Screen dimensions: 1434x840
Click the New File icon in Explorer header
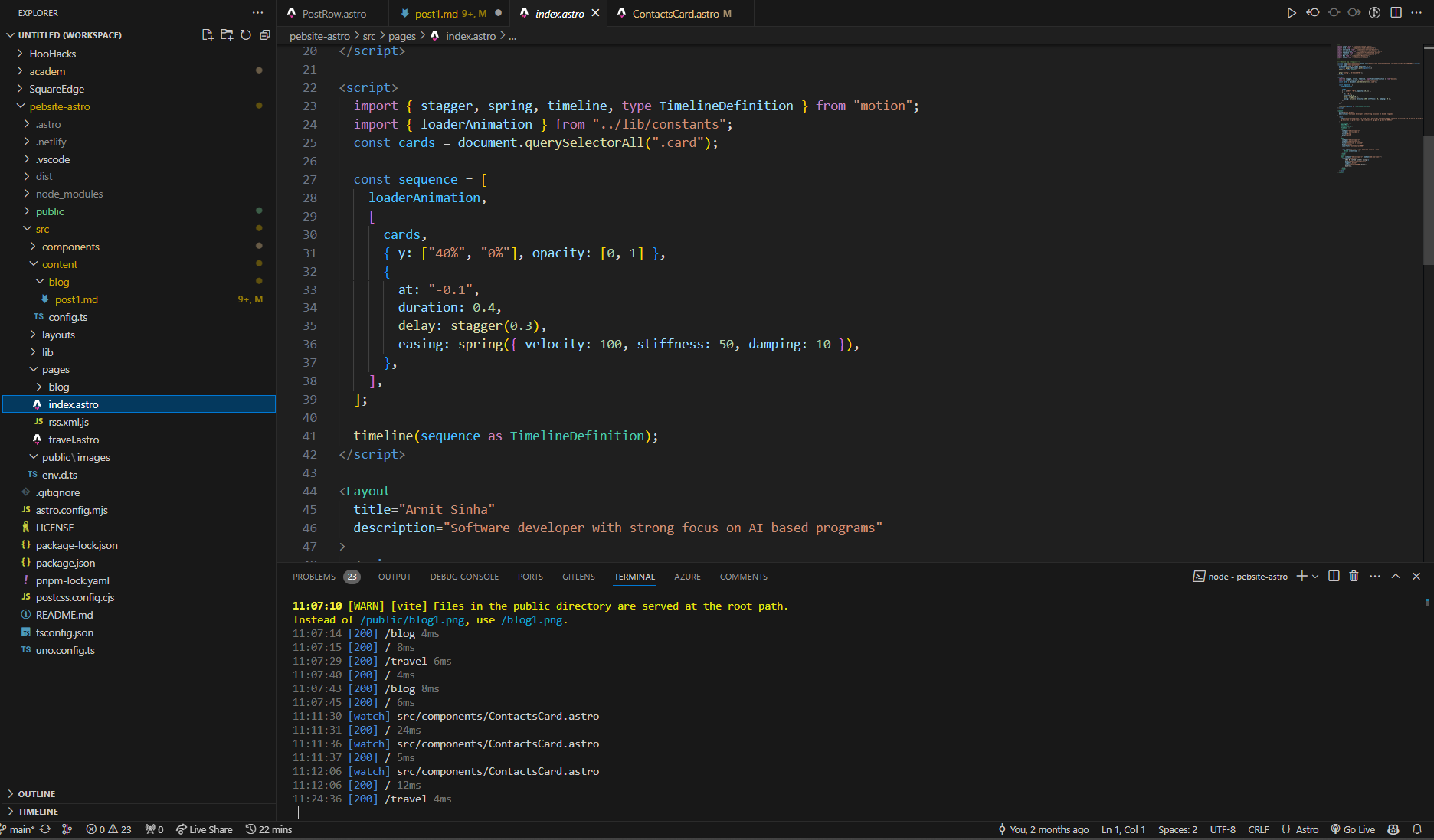point(208,35)
